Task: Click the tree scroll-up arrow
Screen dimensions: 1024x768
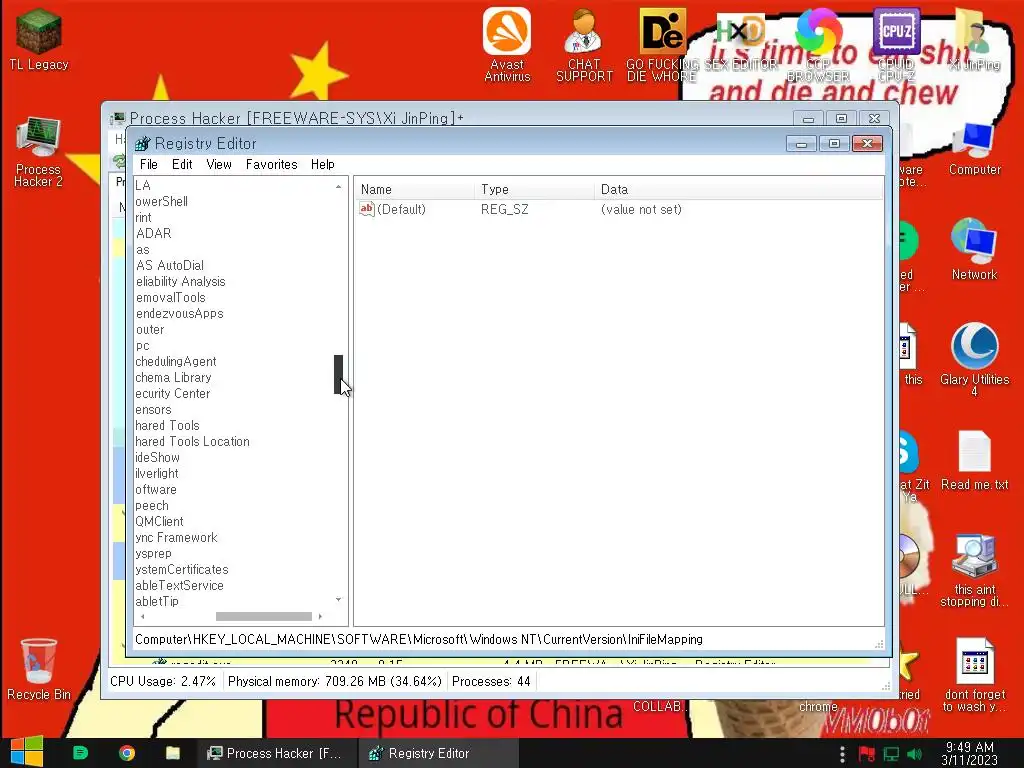Action: point(338,187)
